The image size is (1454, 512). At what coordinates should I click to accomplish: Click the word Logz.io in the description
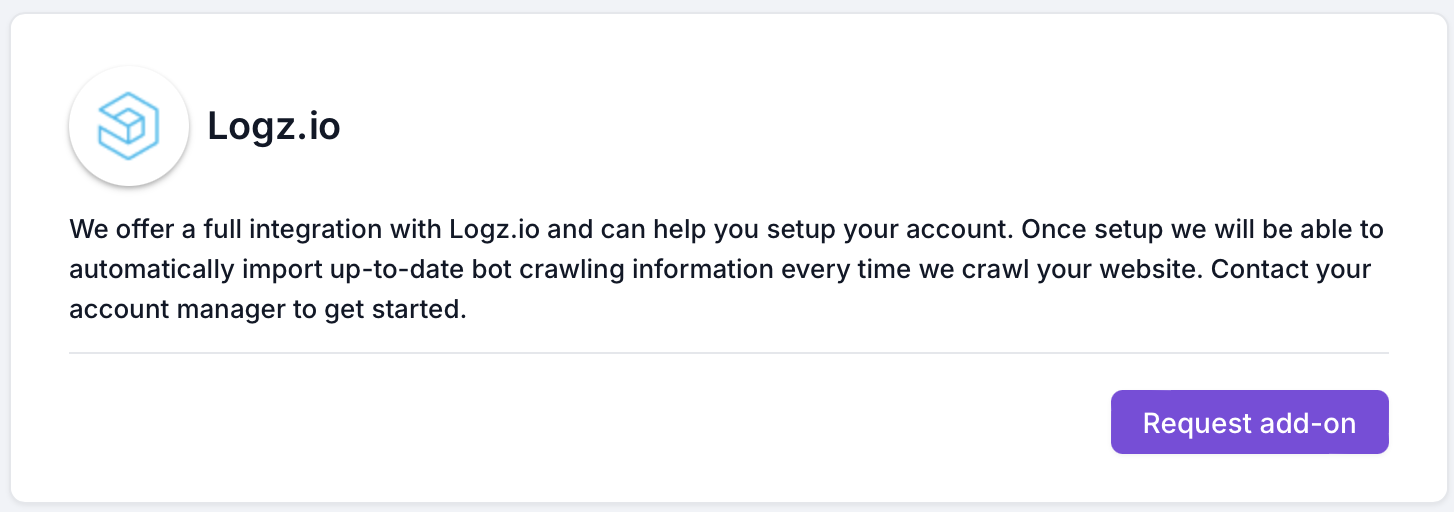493,230
